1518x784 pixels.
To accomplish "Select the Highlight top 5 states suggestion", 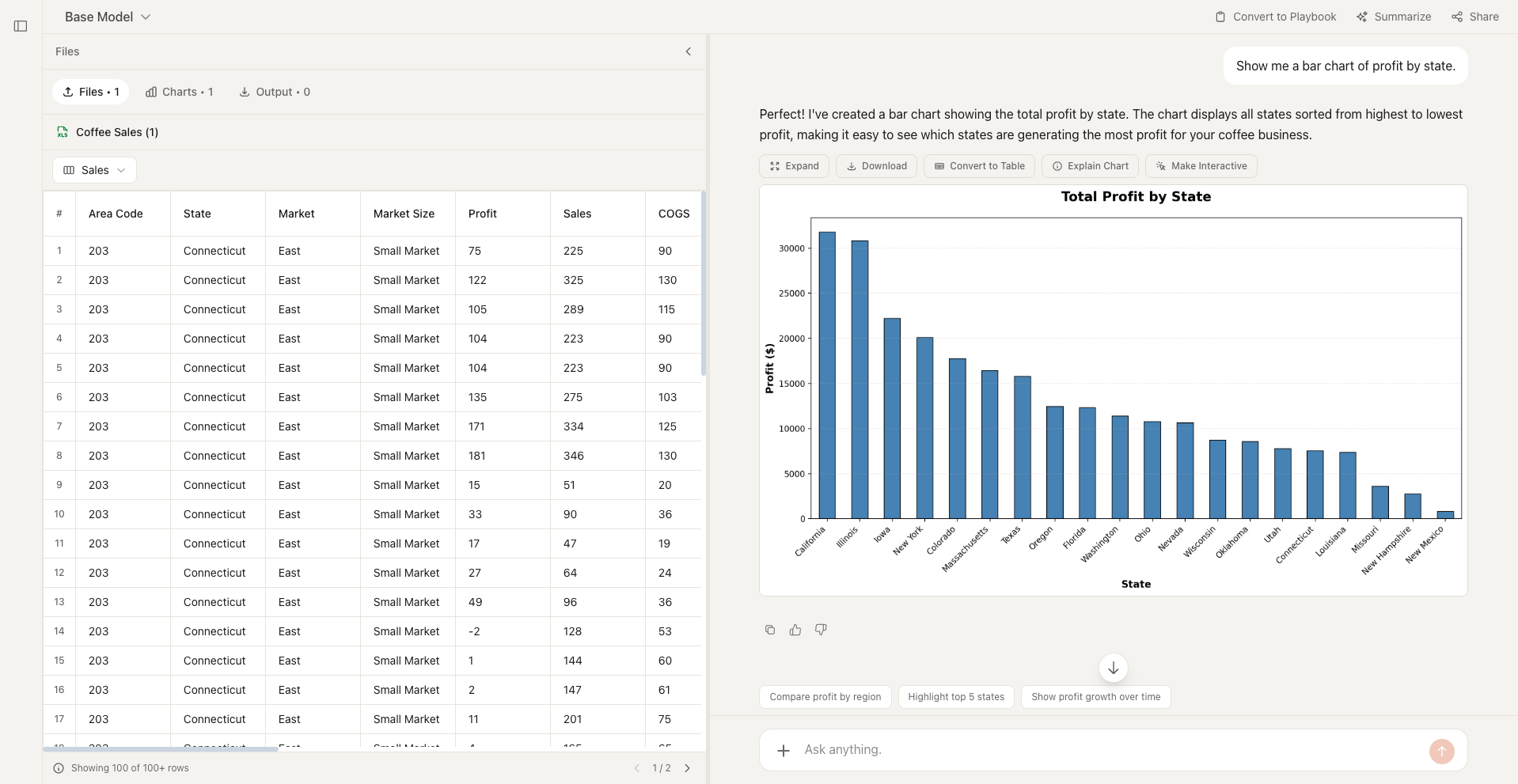I will [x=955, y=697].
